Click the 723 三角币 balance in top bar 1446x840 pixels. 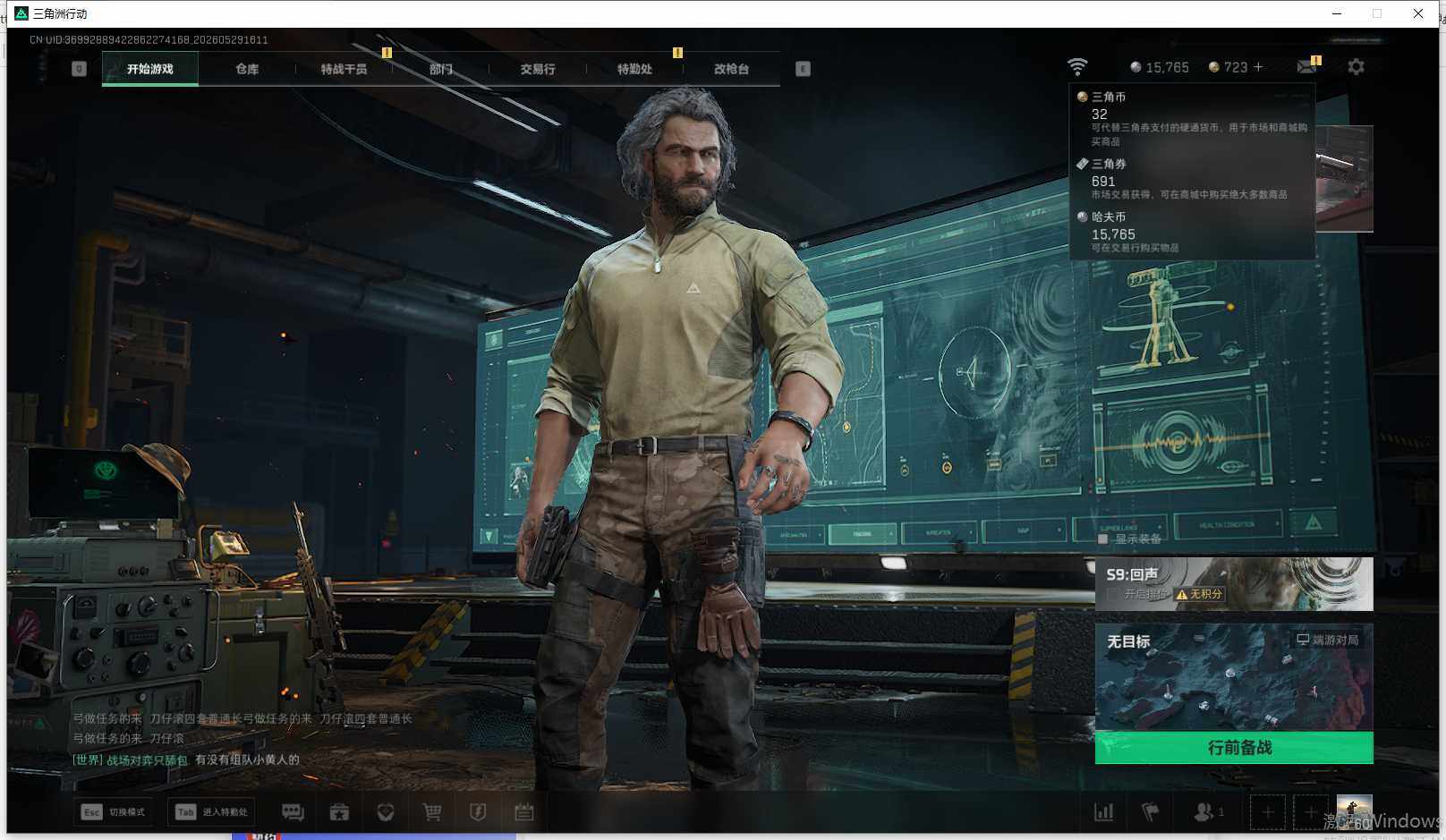pos(1228,67)
